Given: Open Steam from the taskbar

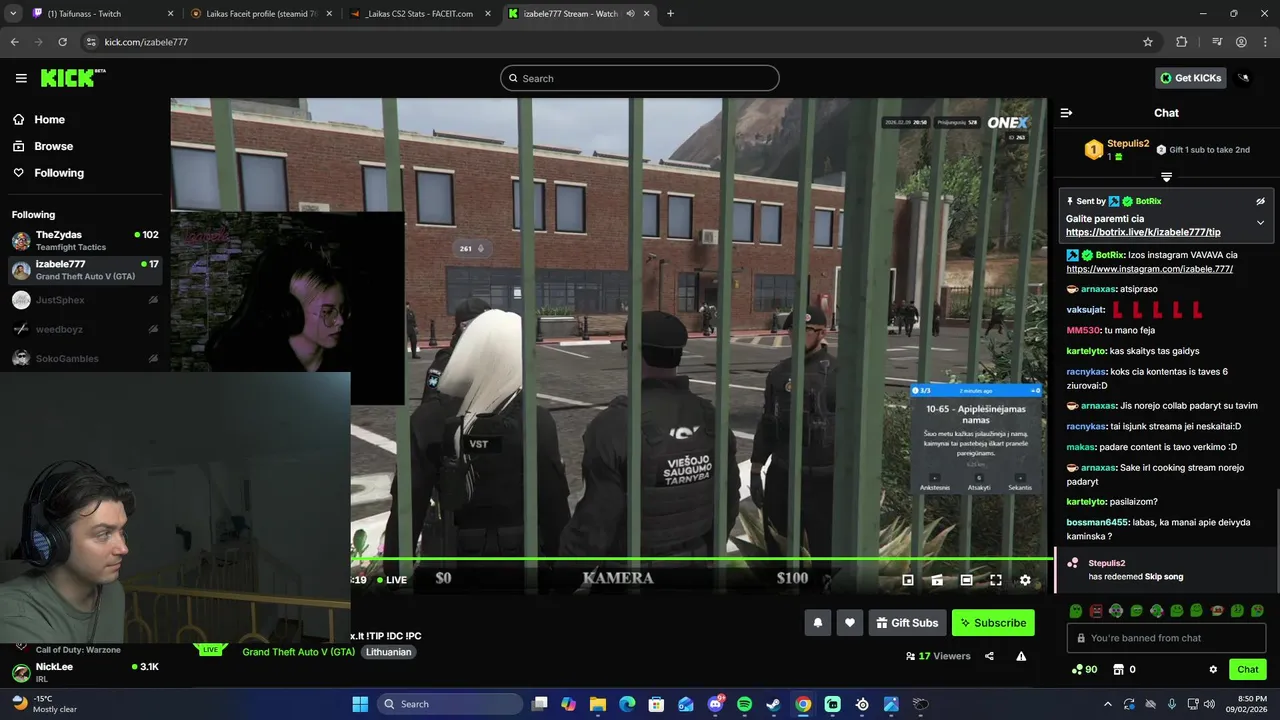Looking at the screenshot, I should pyautogui.click(x=774, y=704).
